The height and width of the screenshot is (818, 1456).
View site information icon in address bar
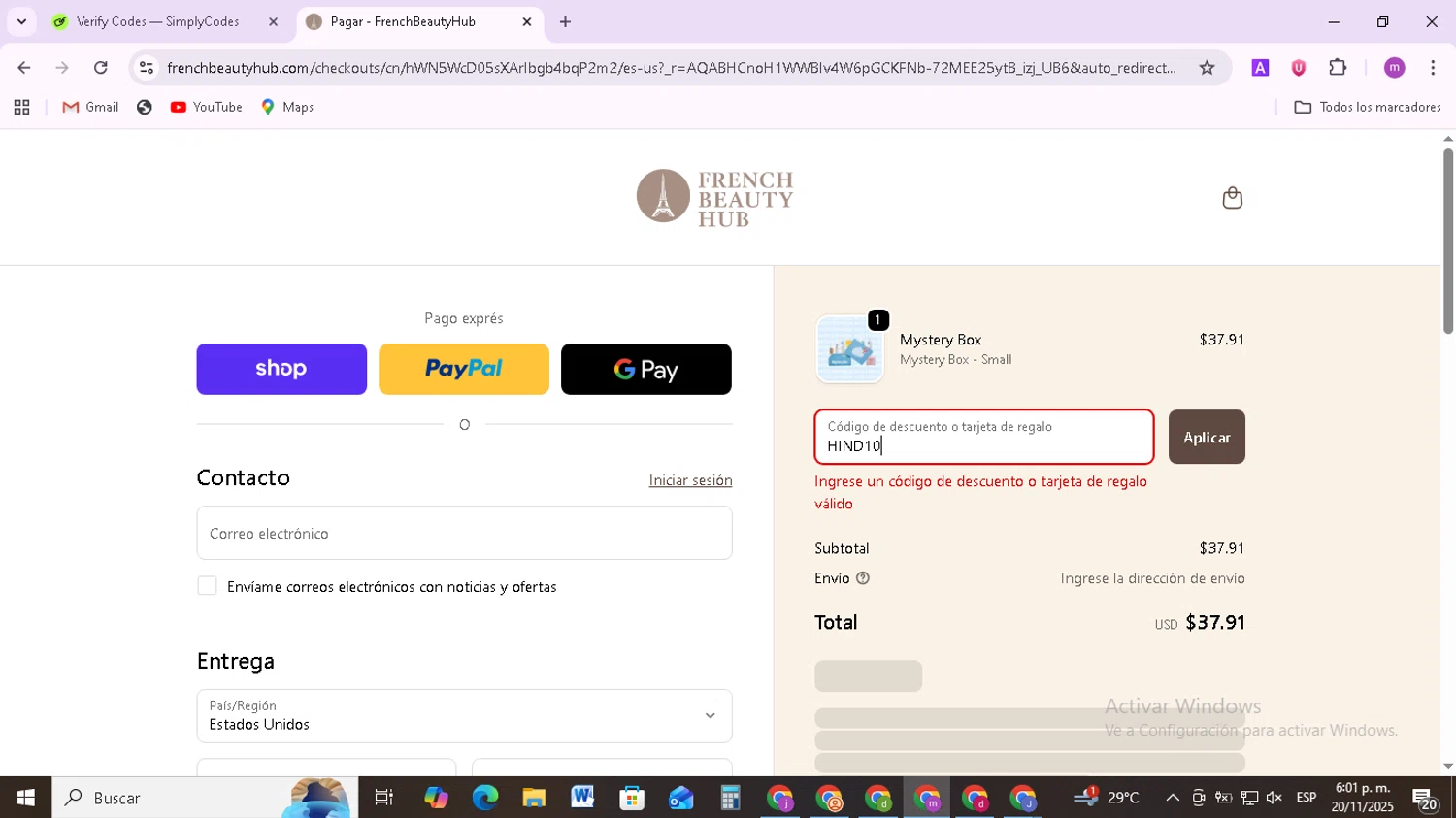[x=147, y=68]
